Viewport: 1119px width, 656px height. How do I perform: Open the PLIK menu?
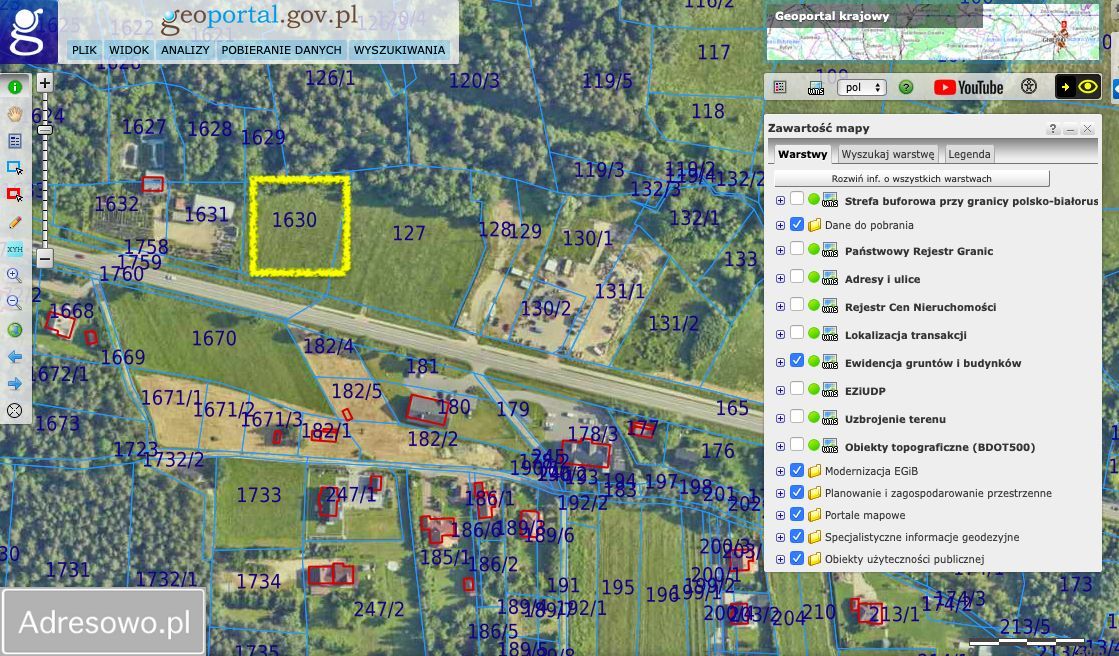tap(84, 50)
